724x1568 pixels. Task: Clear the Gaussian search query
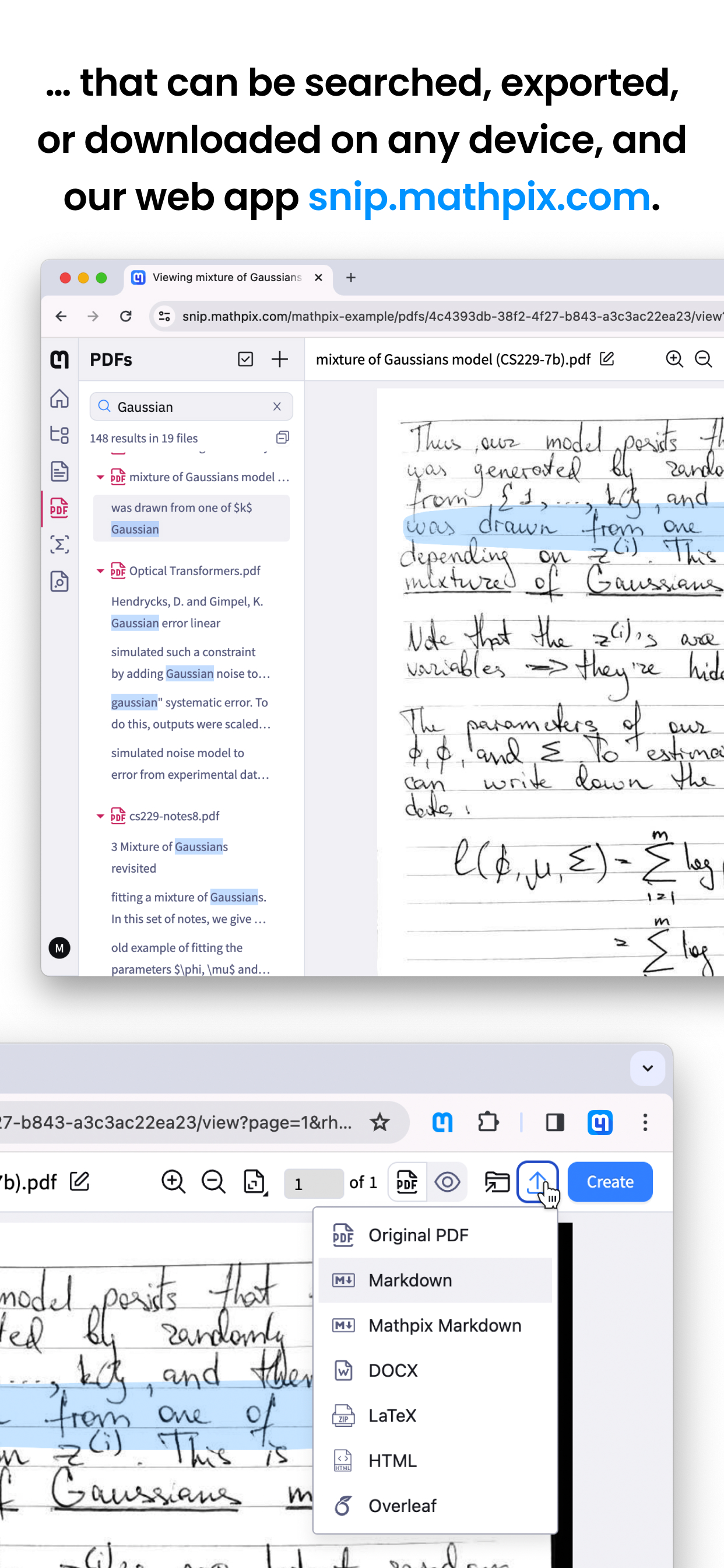tap(277, 407)
